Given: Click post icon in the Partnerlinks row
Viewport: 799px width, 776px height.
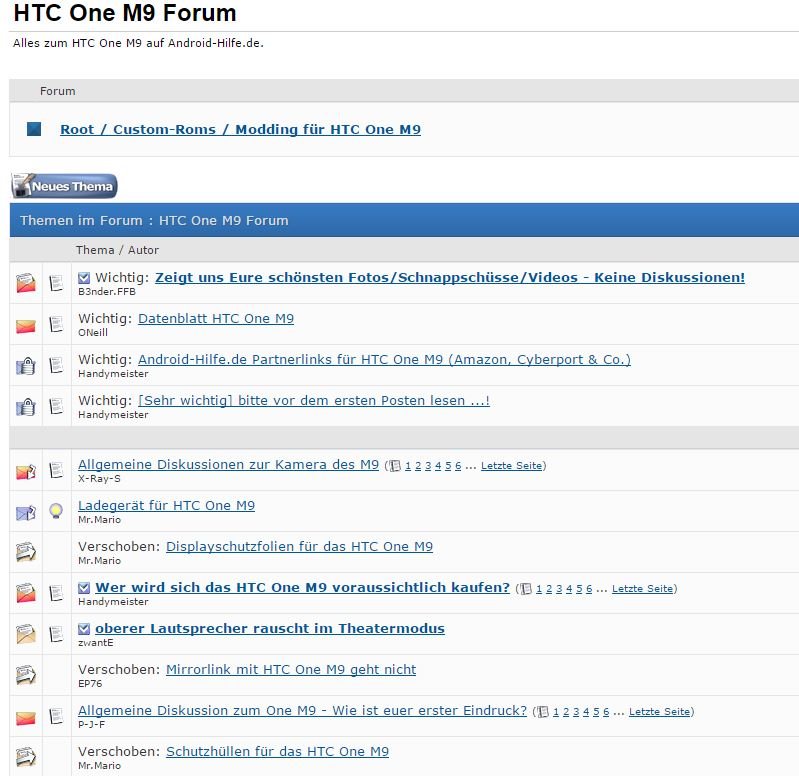Looking at the screenshot, I should pyautogui.click(x=56, y=365).
